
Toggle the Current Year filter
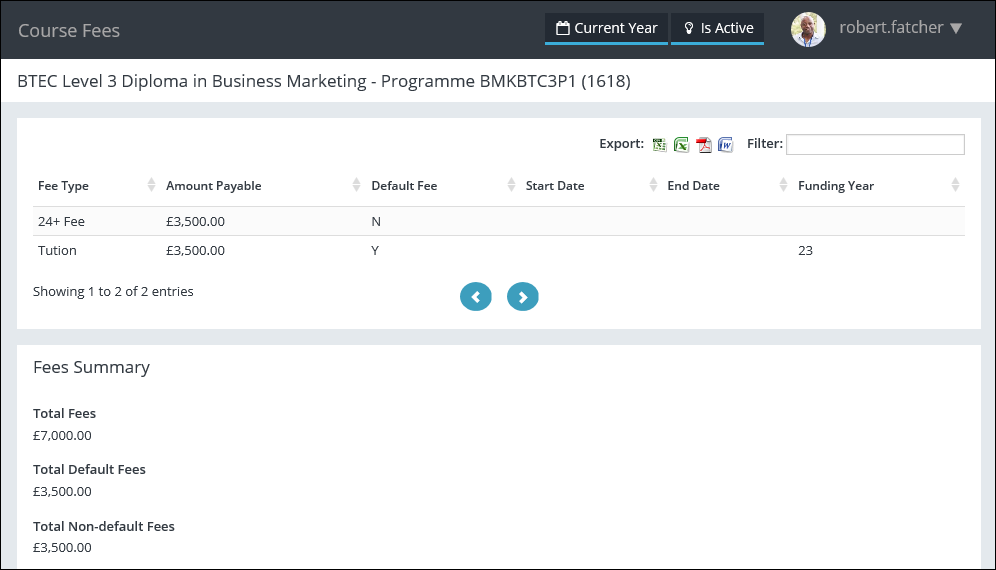[606, 28]
